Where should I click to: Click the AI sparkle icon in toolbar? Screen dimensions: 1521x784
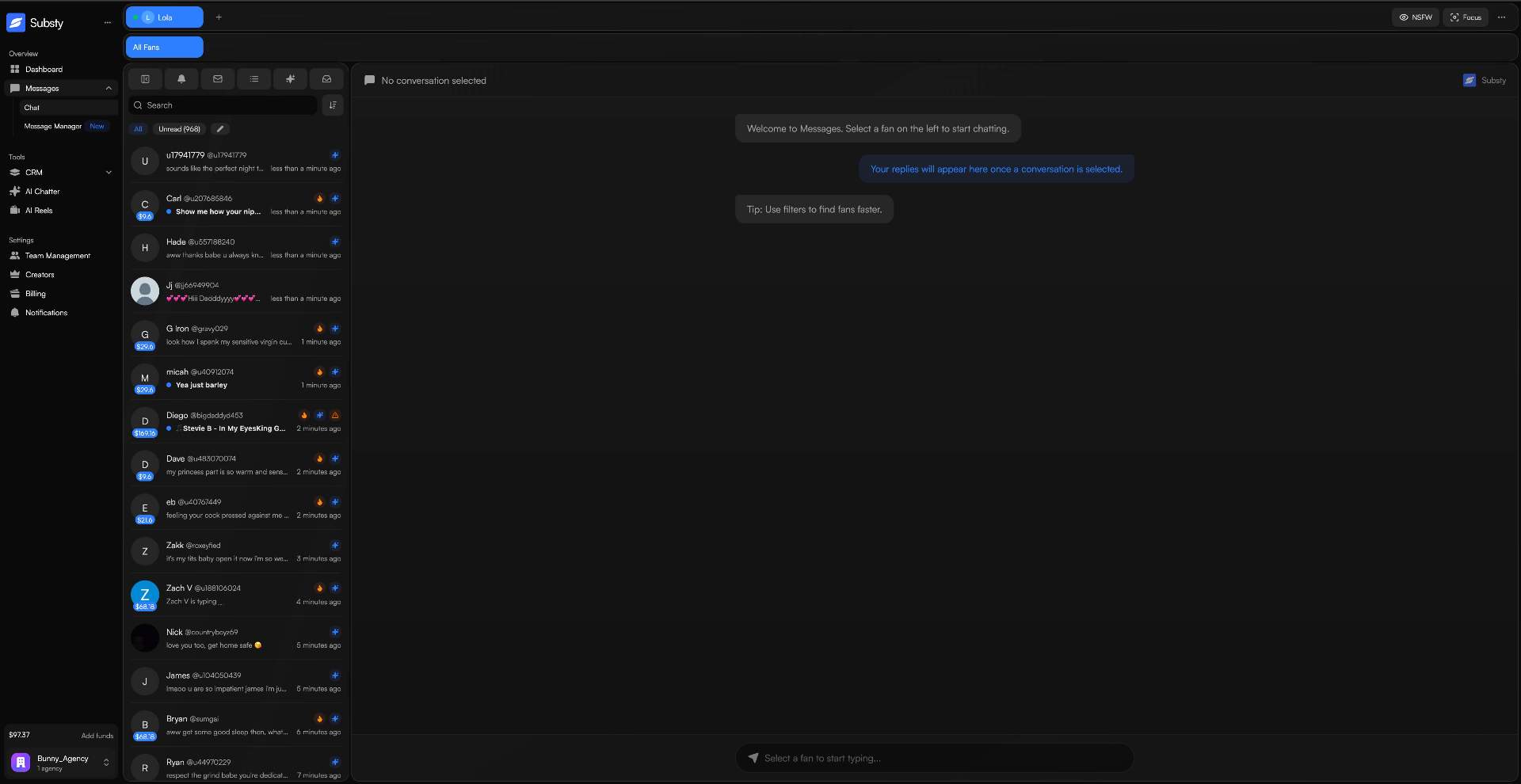click(290, 79)
